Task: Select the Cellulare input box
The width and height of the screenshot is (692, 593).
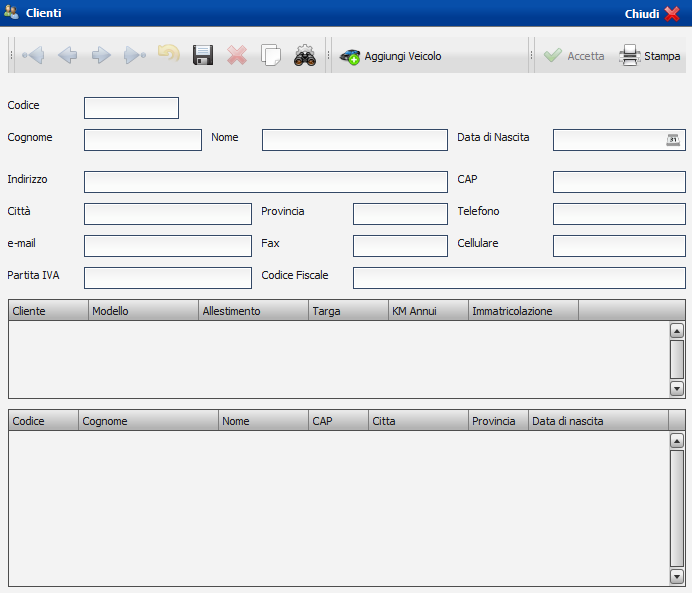Action: [619, 246]
